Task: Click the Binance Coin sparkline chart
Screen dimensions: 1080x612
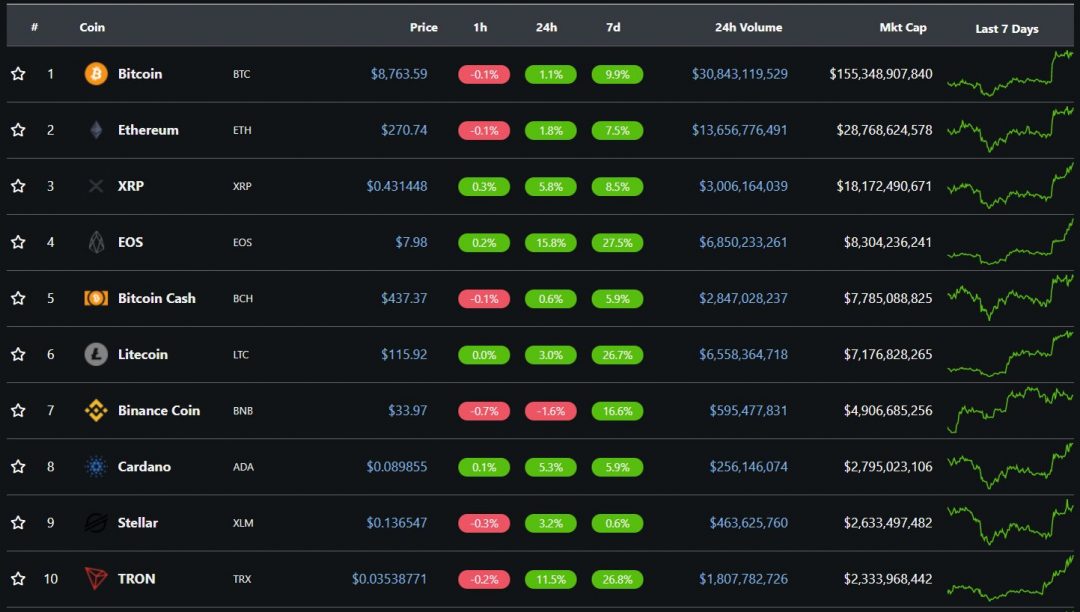Action: (1010, 410)
